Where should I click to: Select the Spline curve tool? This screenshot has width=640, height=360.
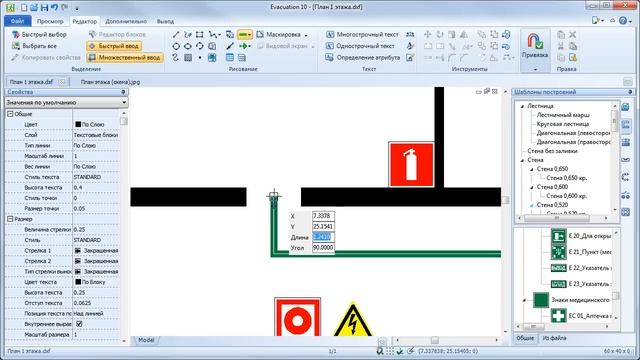tap(176, 58)
